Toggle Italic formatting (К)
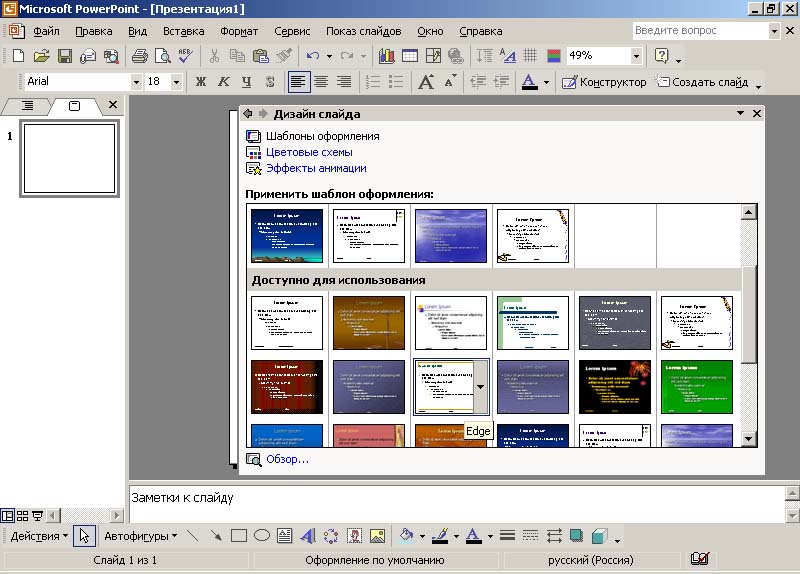Viewport: 800px width, 574px height. [x=223, y=82]
